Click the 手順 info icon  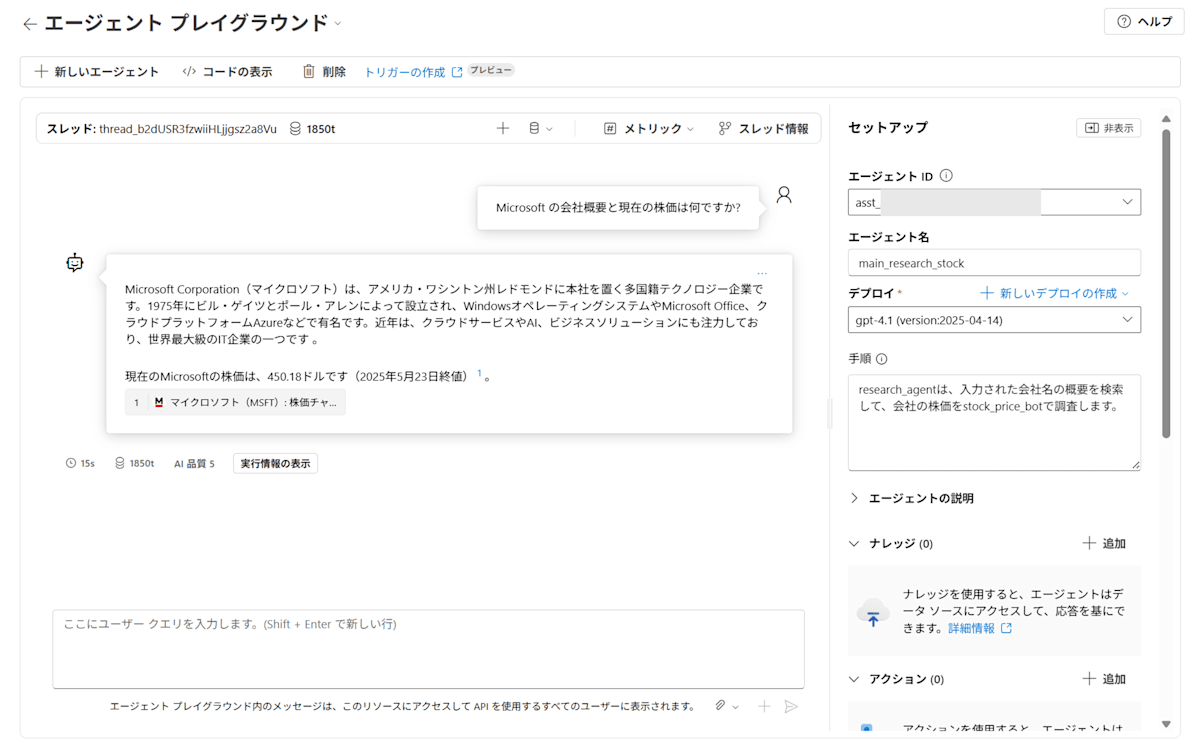(x=881, y=359)
